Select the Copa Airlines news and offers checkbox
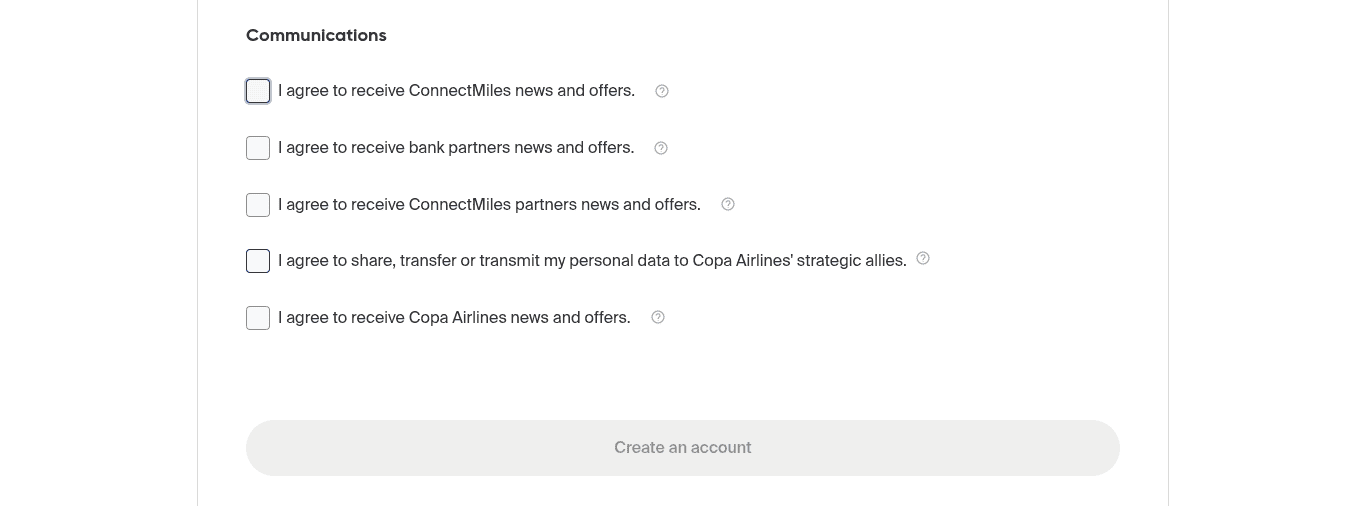Image resolution: width=1365 pixels, height=506 pixels. tap(258, 318)
